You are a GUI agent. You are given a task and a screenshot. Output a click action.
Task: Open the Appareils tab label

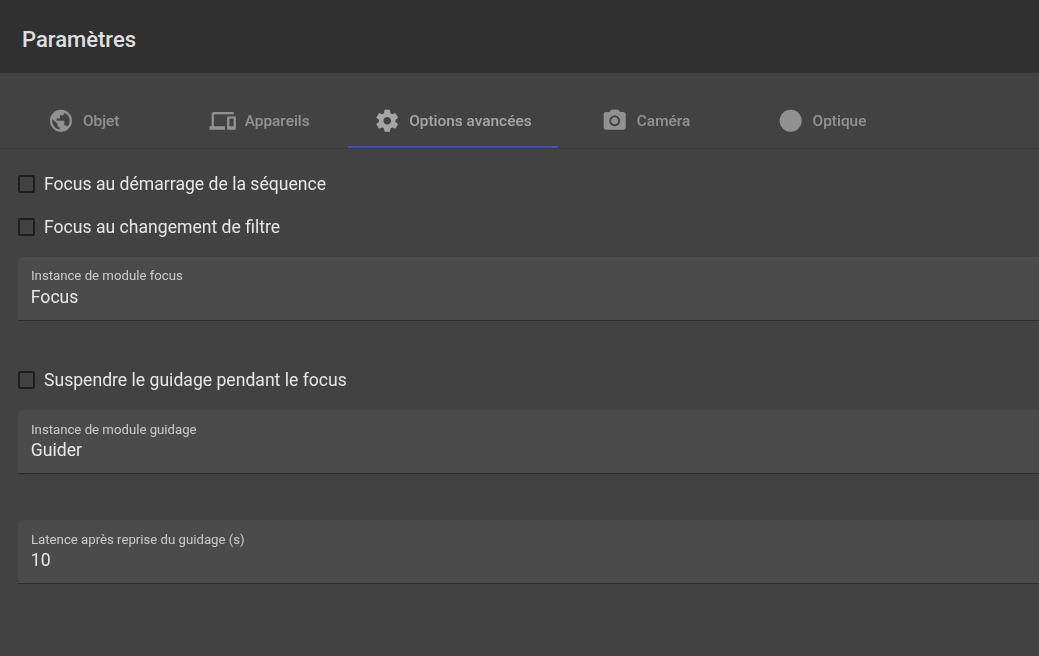pos(277,121)
